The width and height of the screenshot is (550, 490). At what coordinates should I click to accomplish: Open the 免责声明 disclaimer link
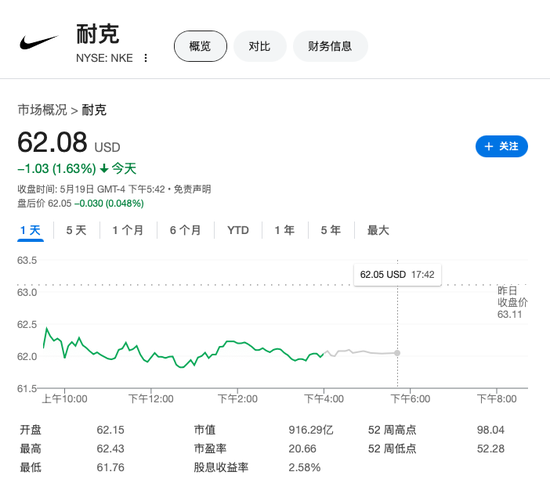click(x=192, y=189)
